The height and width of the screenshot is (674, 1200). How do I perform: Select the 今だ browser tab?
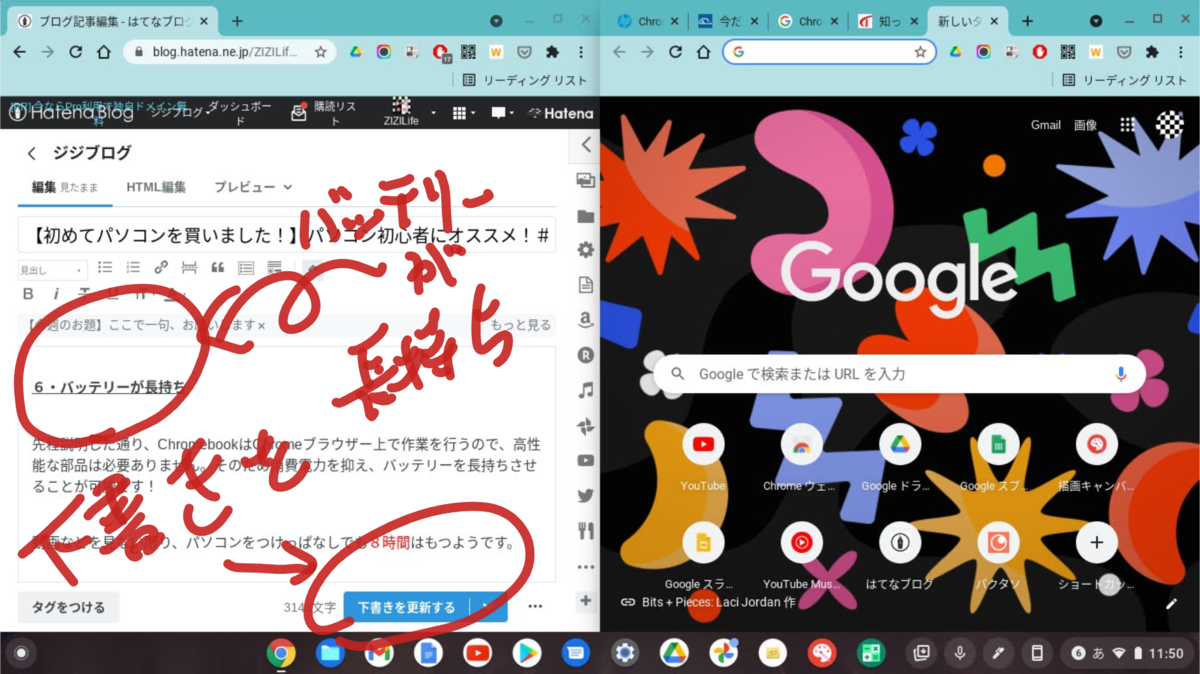pos(726,21)
